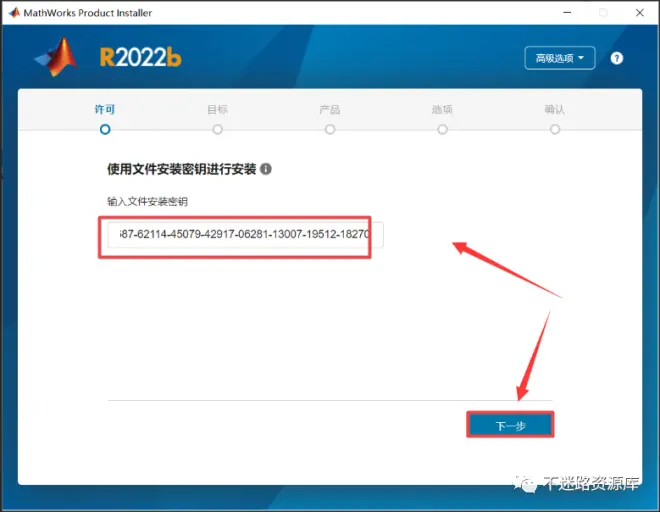Click the MathWorks title bar icon
The width and height of the screenshot is (660, 512).
pyautogui.click(x=14, y=13)
